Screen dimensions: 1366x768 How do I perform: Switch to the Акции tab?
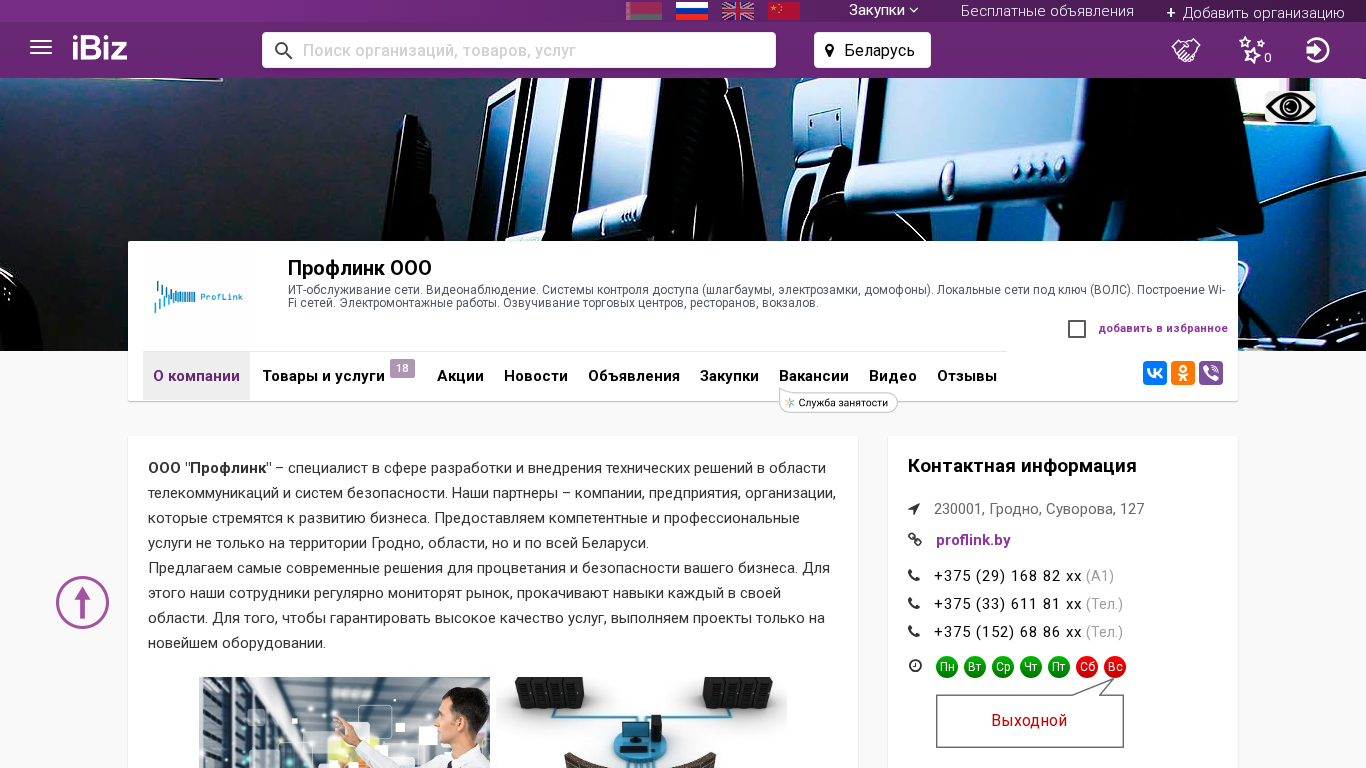[460, 376]
